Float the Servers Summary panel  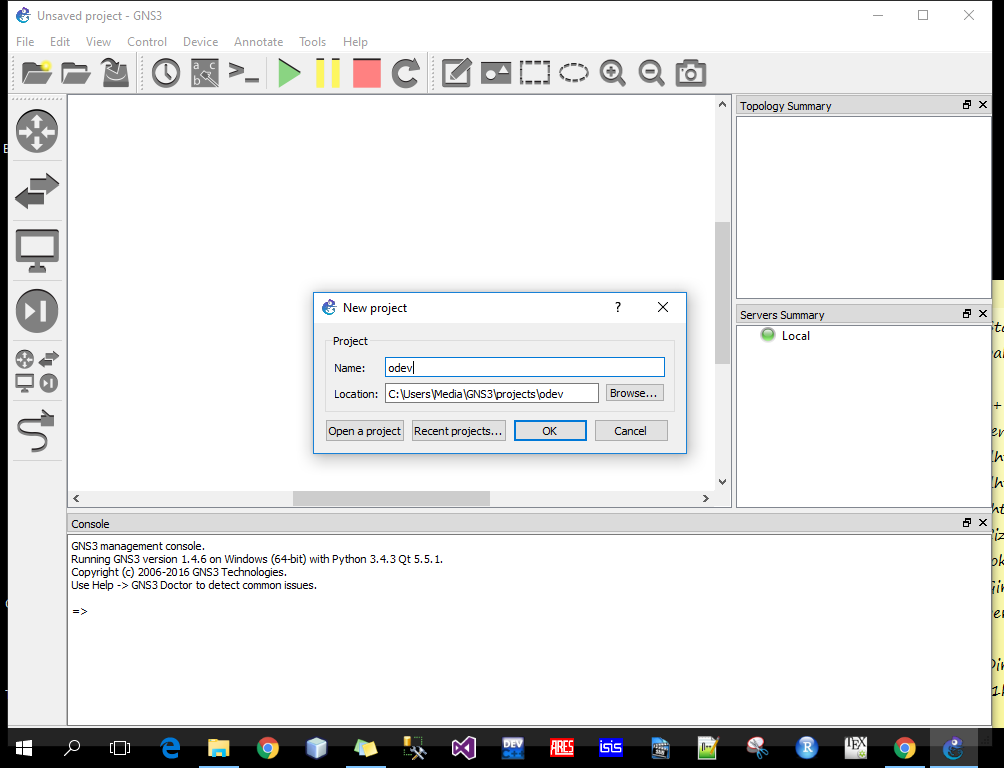click(x=966, y=314)
